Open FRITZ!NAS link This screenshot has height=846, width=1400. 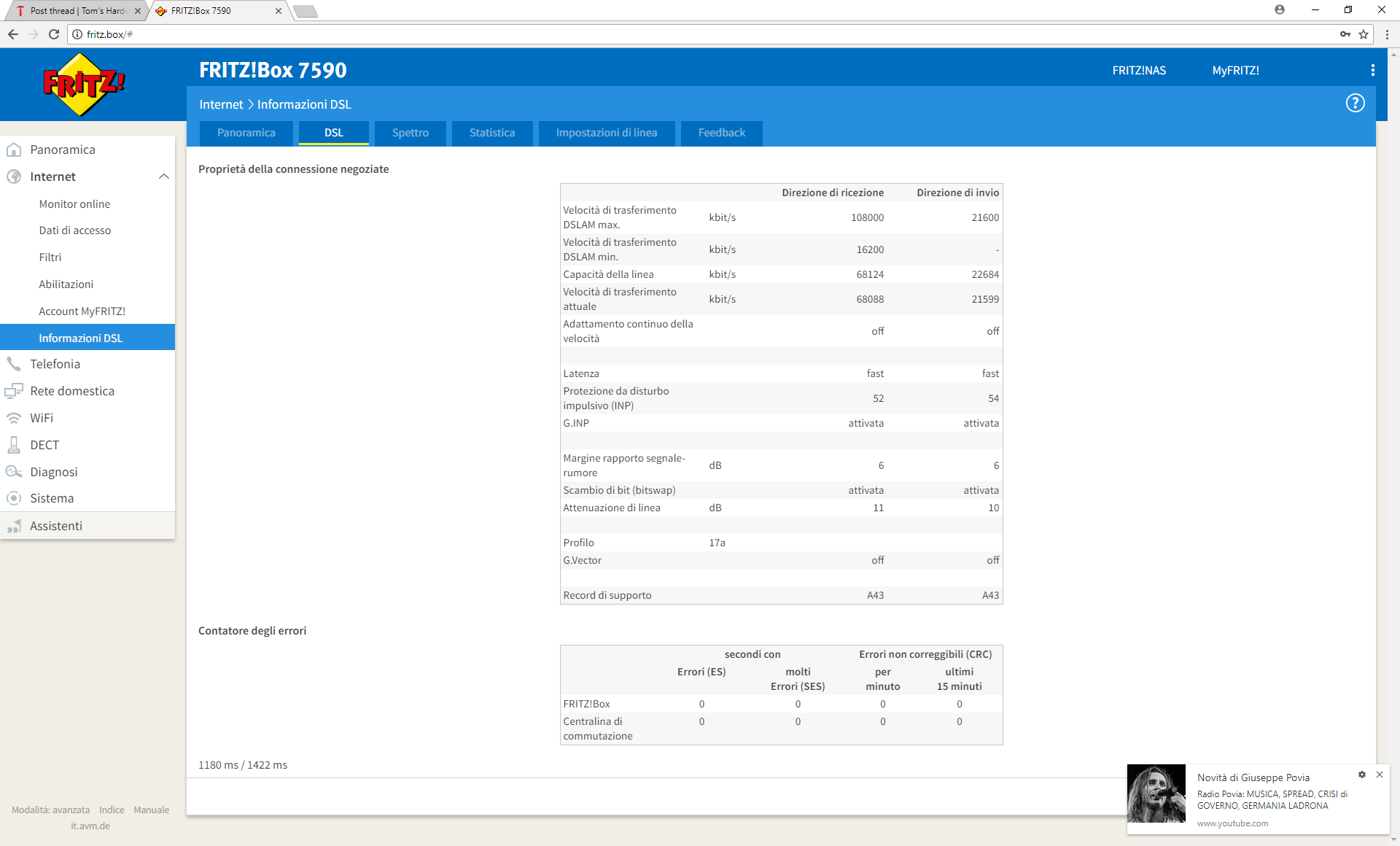1139,70
